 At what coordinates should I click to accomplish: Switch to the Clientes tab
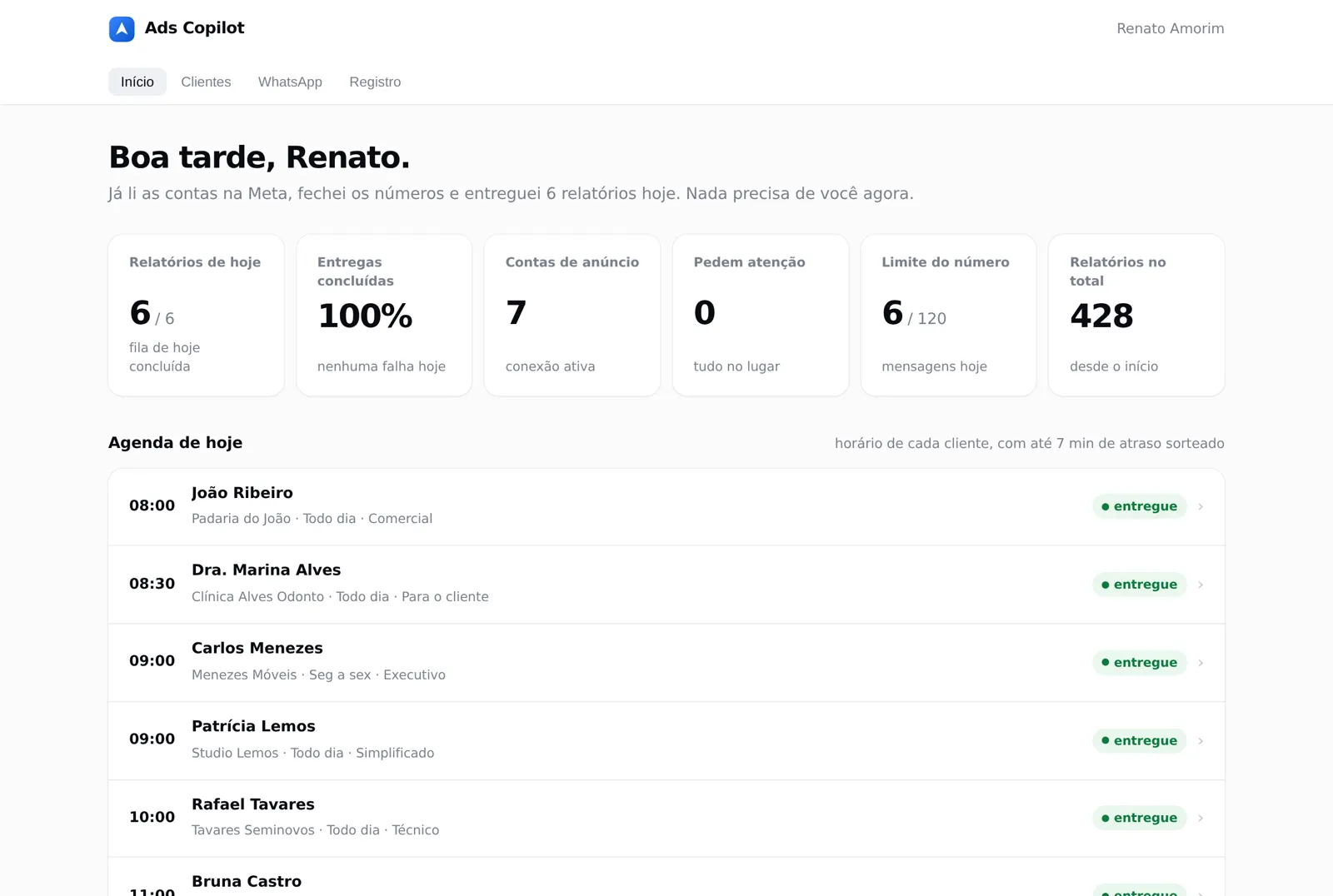pos(206,82)
